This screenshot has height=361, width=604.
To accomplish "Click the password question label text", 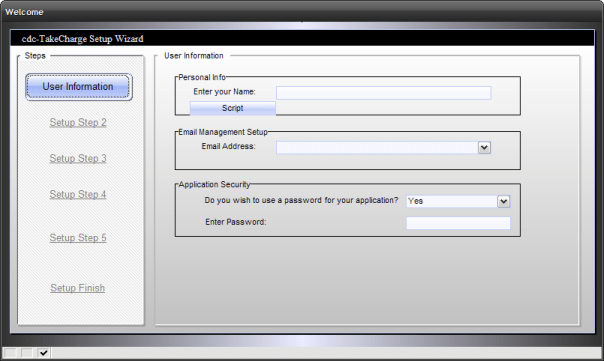I will 301,200.
